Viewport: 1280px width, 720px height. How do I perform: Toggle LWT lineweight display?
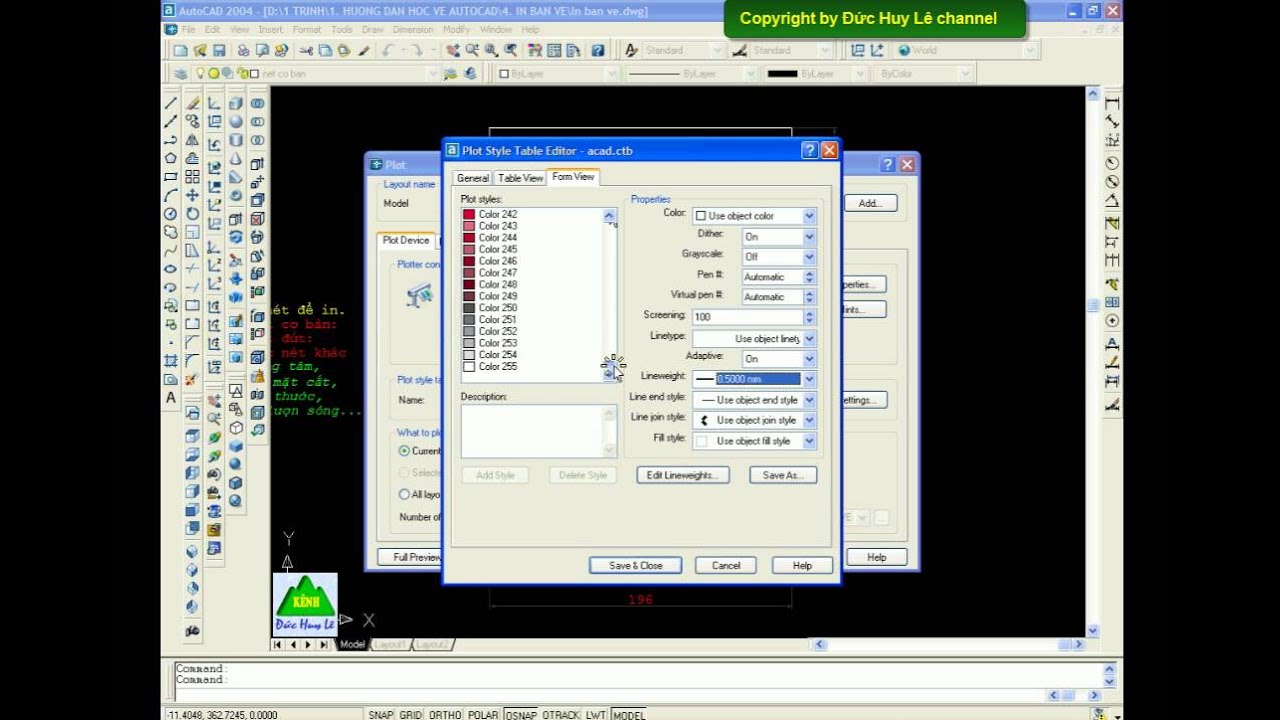pos(596,714)
